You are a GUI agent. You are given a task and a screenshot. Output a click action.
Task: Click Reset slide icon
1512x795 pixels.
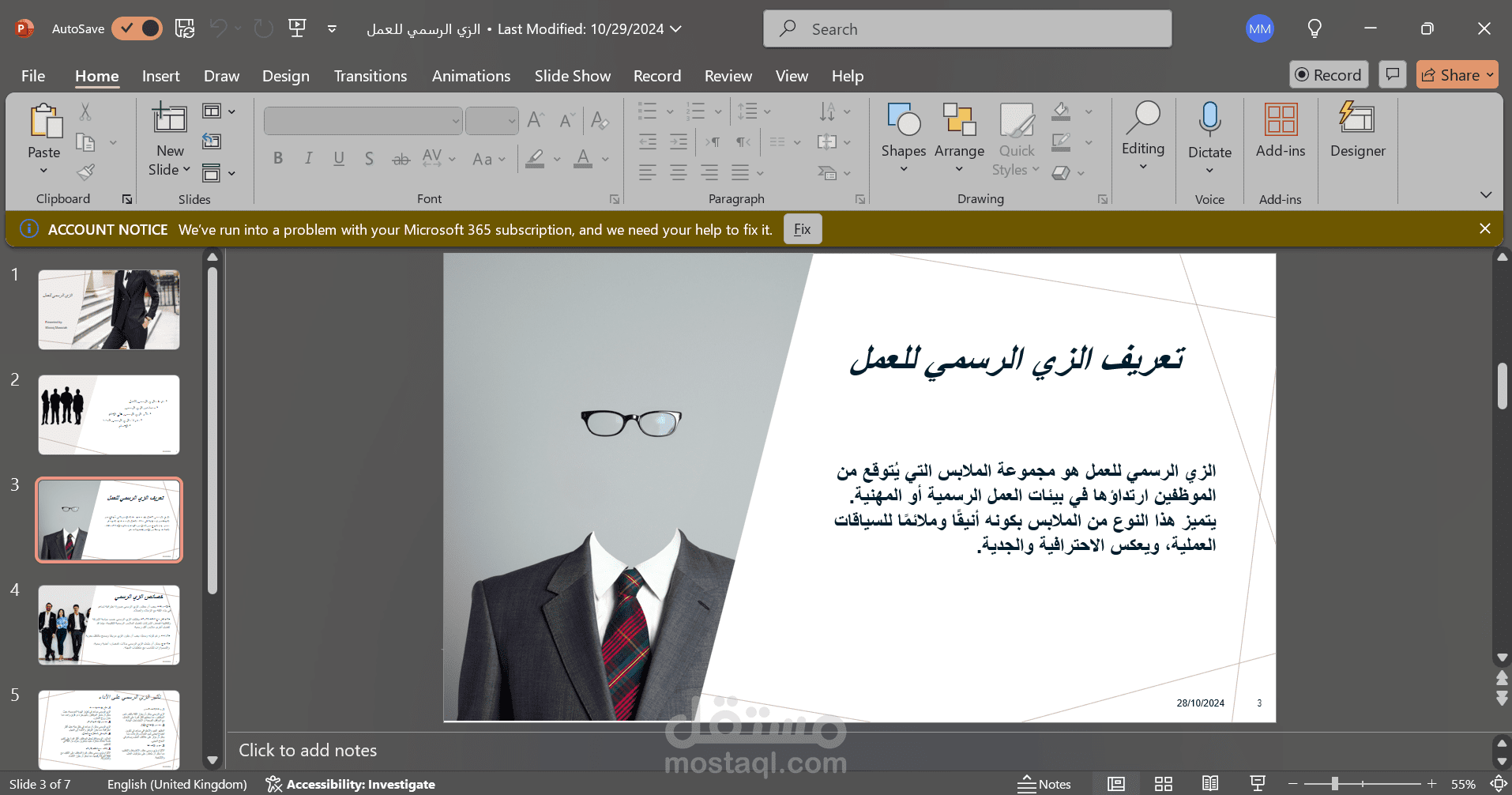[212, 141]
